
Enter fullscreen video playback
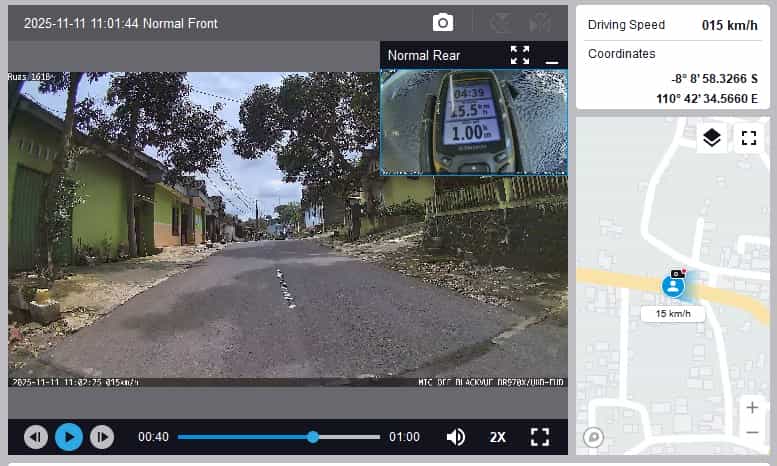coord(540,437)
